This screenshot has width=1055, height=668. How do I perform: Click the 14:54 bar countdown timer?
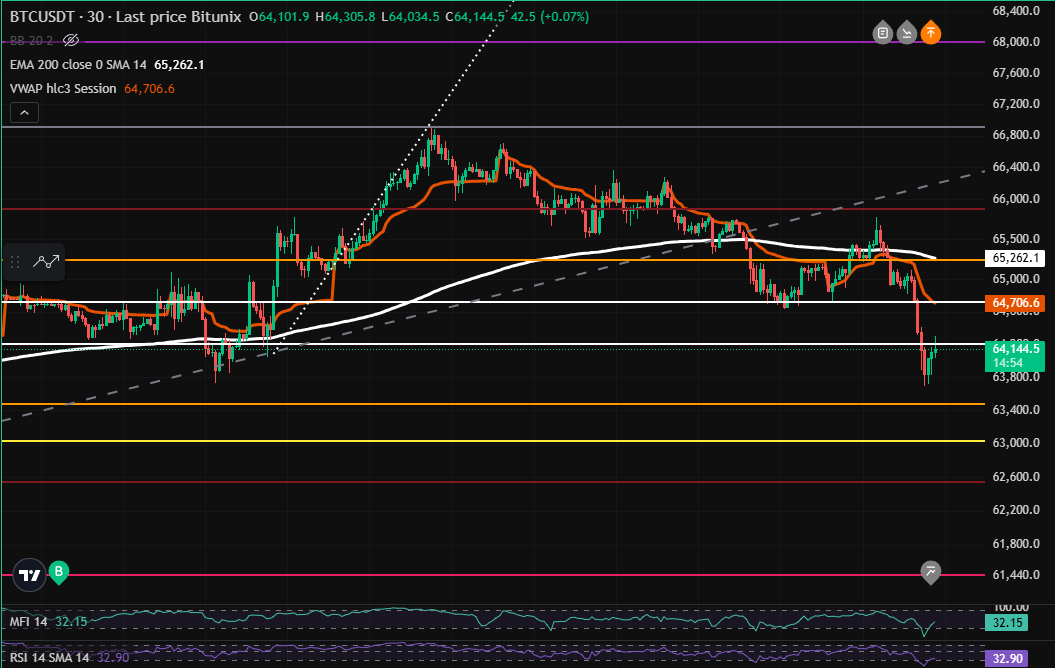tap(1007, 363)
